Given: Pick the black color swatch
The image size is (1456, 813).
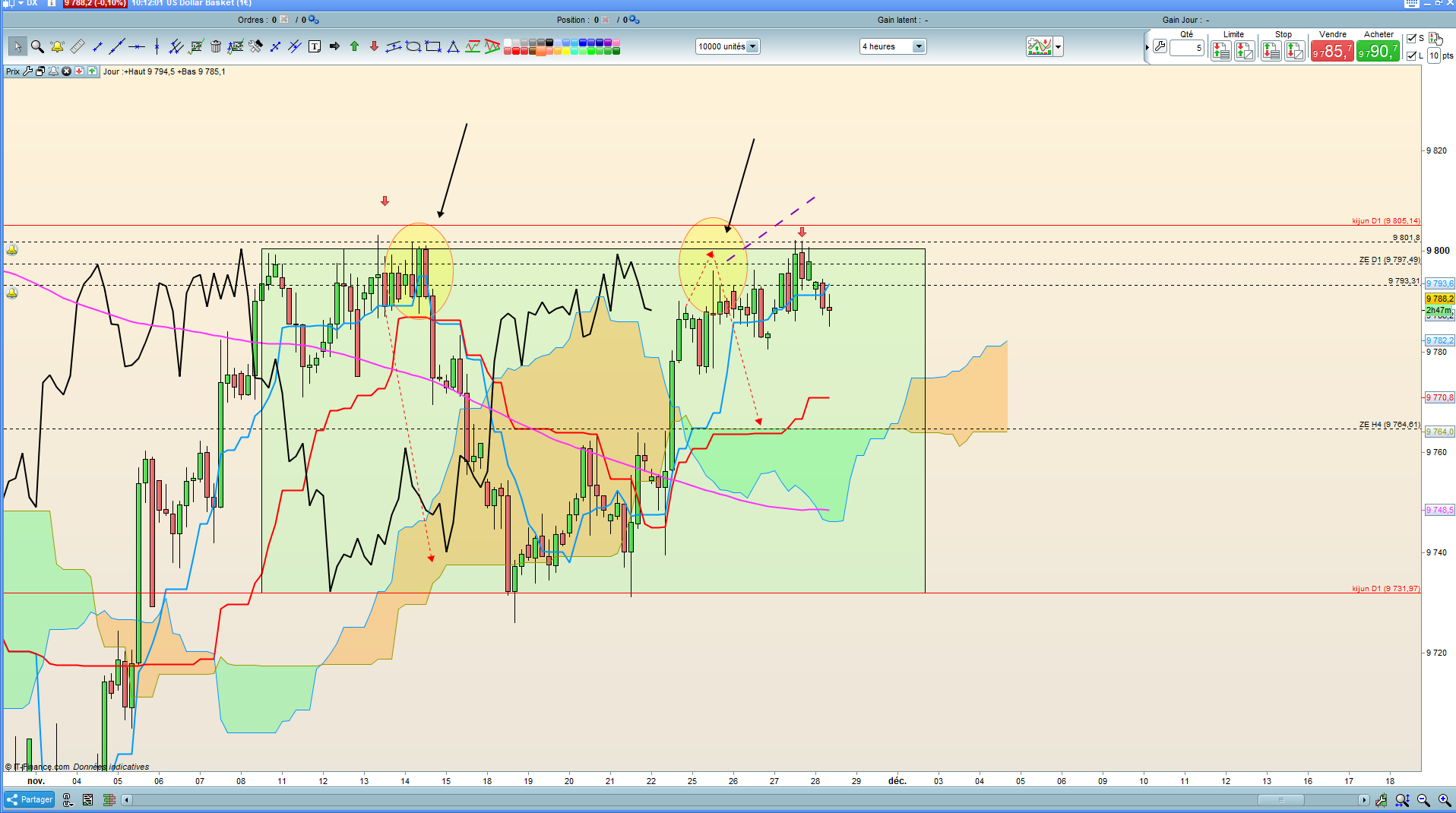Looking at the screenshot, I should (x=549, y=43).
